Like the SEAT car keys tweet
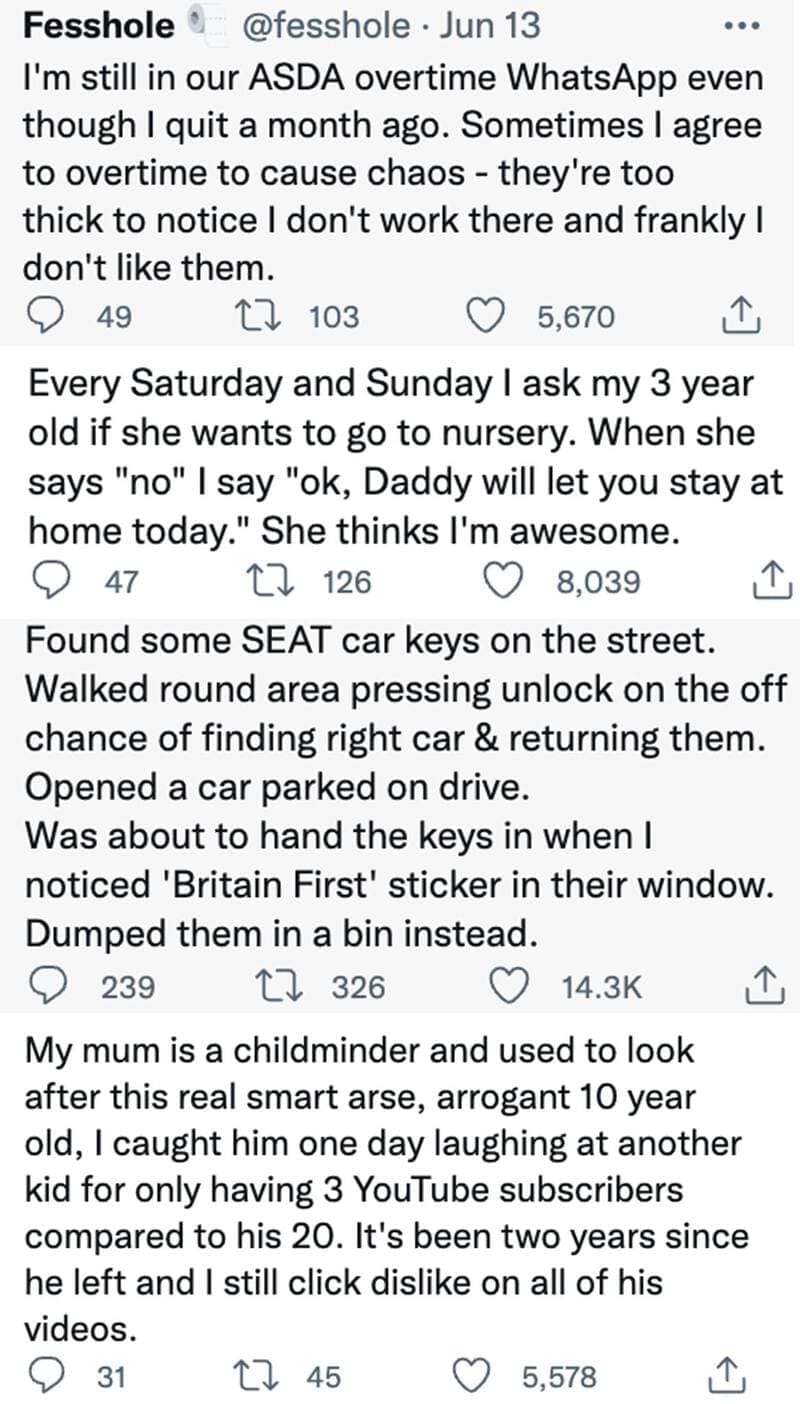 (513, 988)
